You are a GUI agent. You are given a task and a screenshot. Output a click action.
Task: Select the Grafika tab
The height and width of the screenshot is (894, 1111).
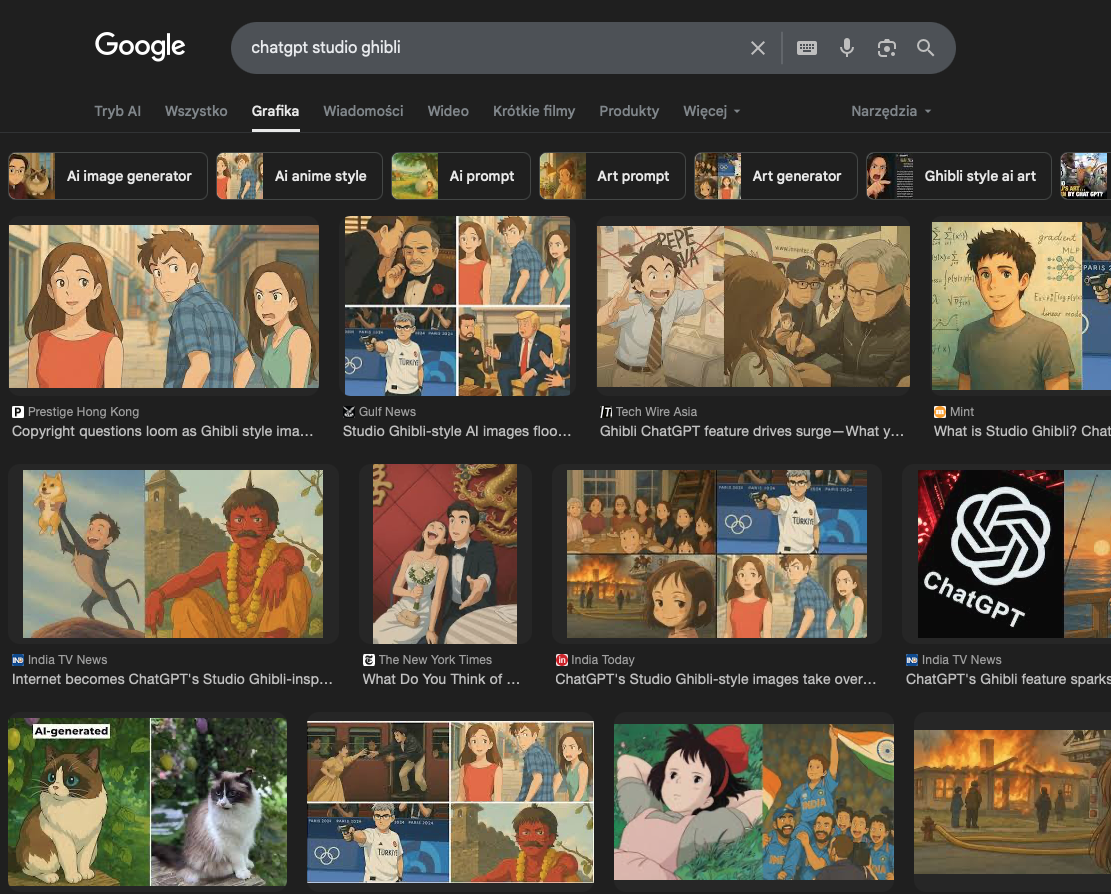coord(276,111)
